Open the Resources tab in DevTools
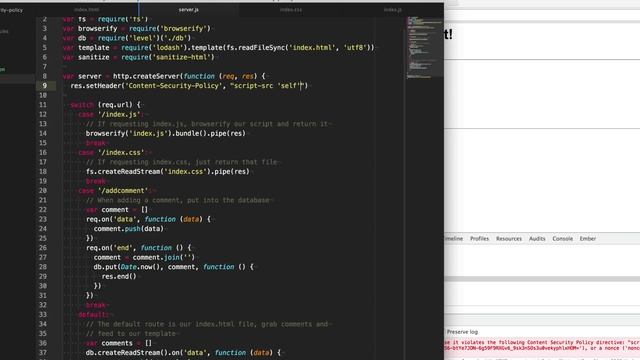 pyautogui.click(x=509, y=239)
